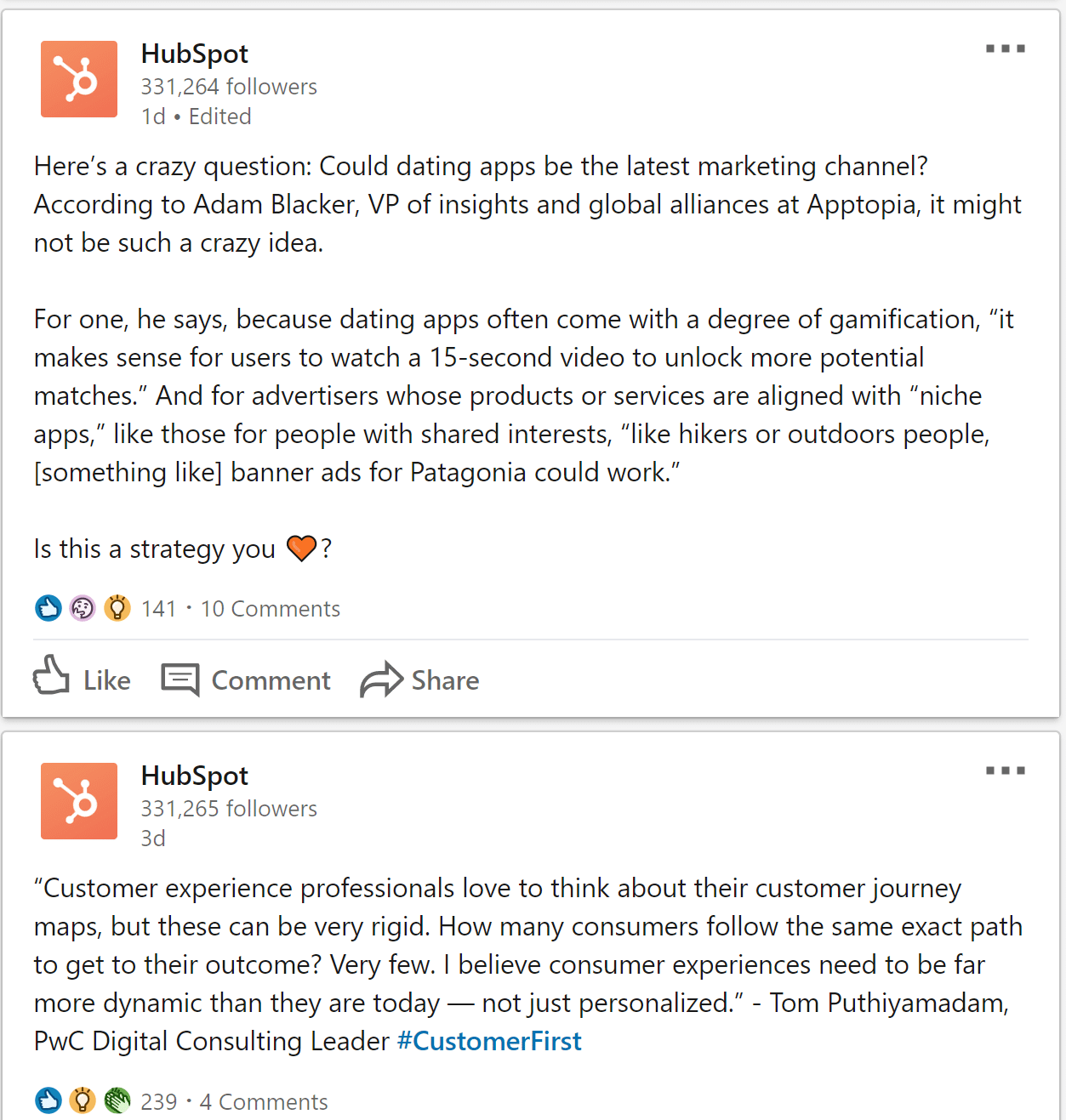The image size is (1066, 1120).
Task: Click the green celebrate reaction on second post
Action: coord(117,1100)
